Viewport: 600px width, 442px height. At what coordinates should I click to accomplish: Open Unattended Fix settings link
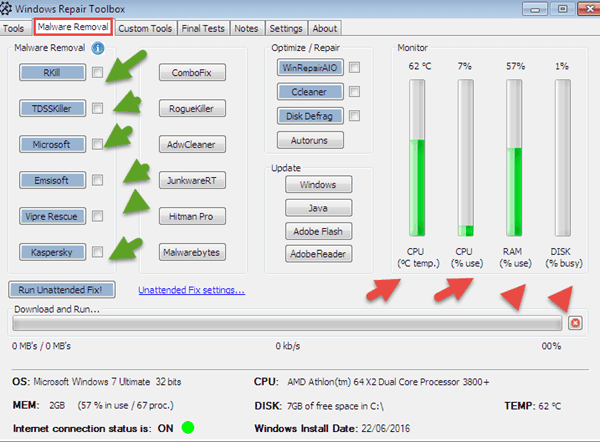coord(191,290)
